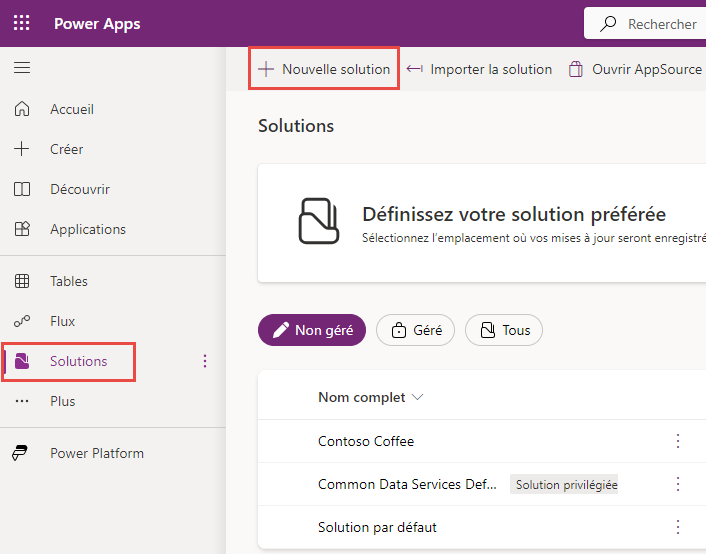Screen dimensions: 706x554
Task: Select the Géré filter
Action: coord(415,330)
